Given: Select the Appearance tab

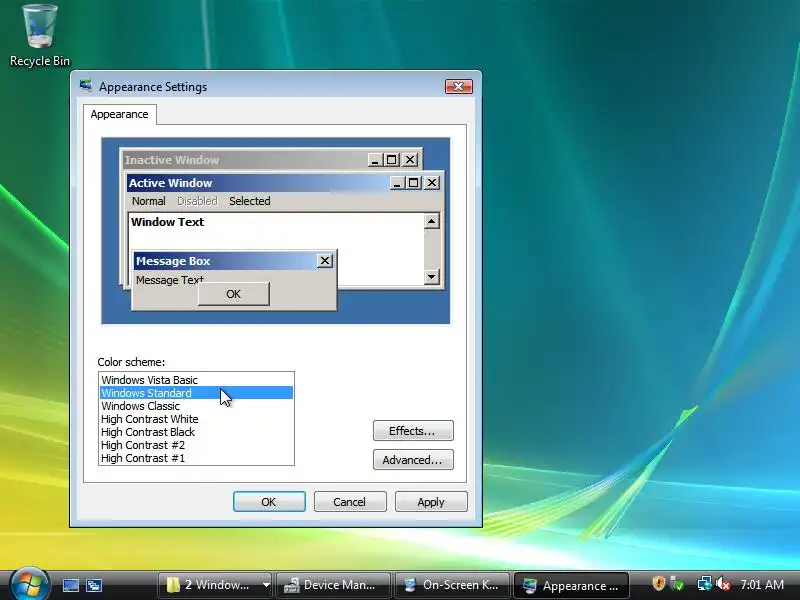Looking at the screenshot, I should coord(119,114).
